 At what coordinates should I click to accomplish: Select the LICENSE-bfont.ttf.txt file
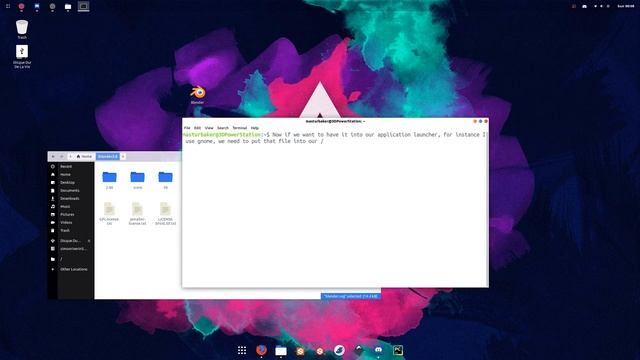tap(165, 213)
